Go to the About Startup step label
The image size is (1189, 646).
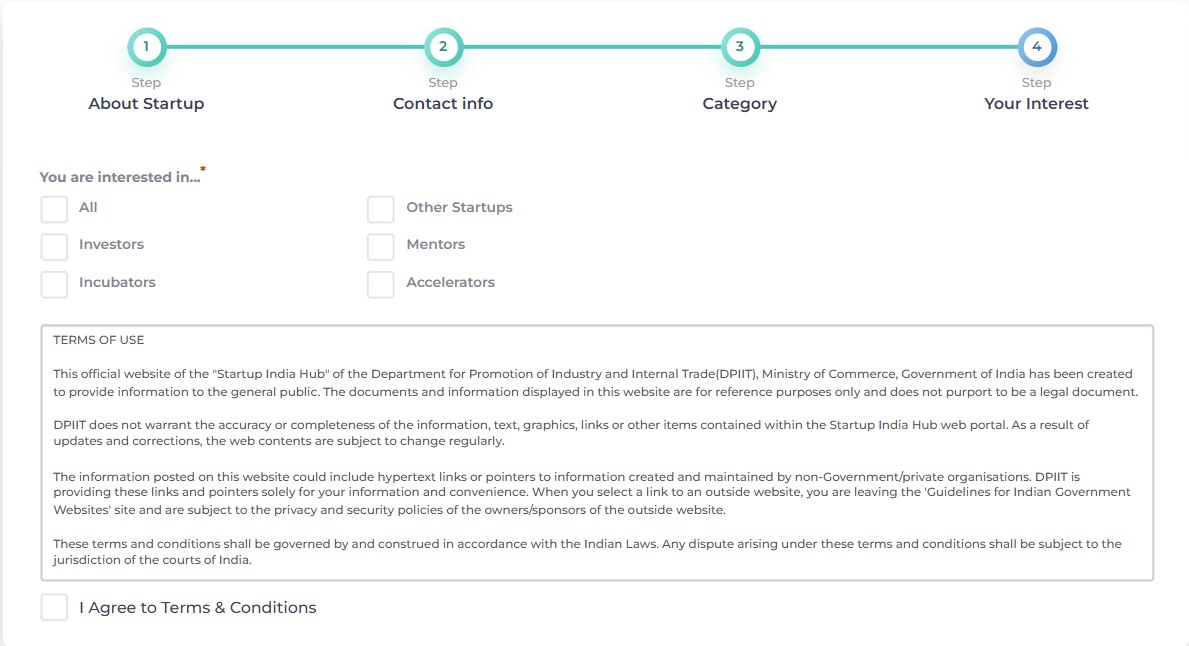[146, 103]
